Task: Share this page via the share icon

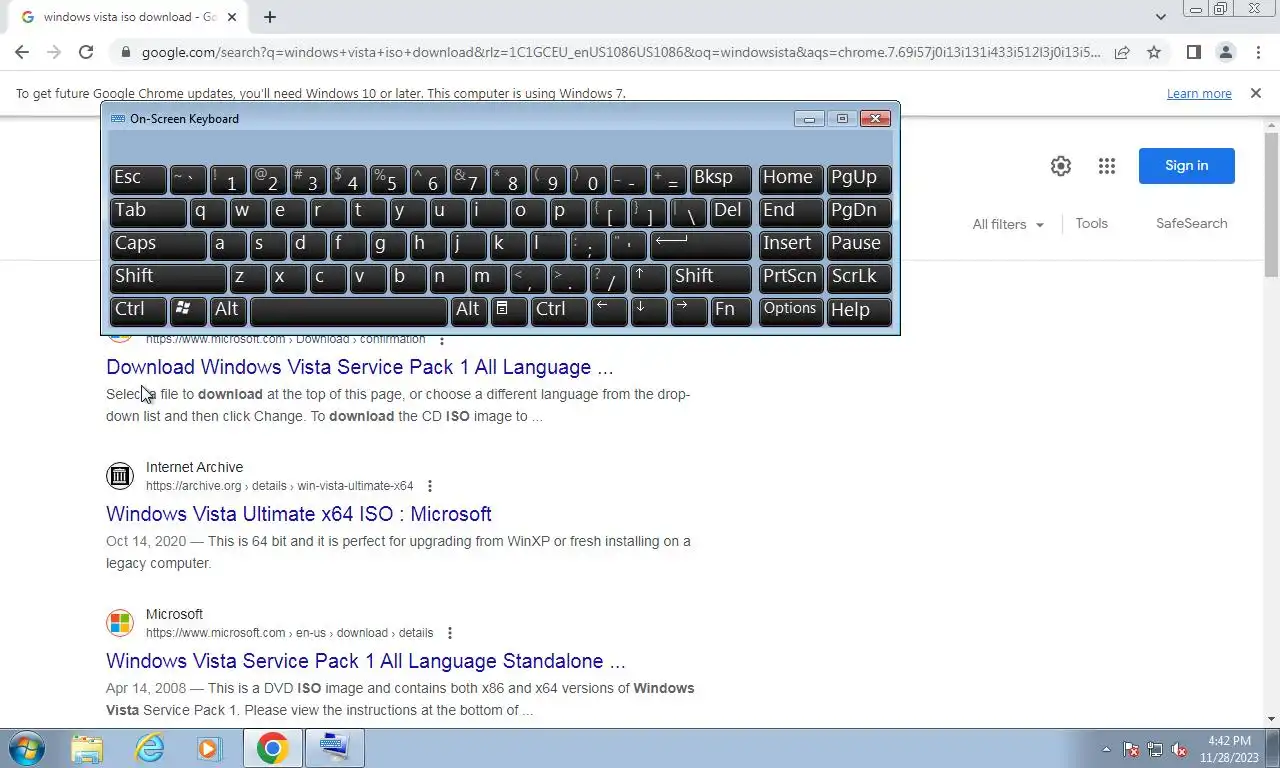Action: [x=1122, y=52]
